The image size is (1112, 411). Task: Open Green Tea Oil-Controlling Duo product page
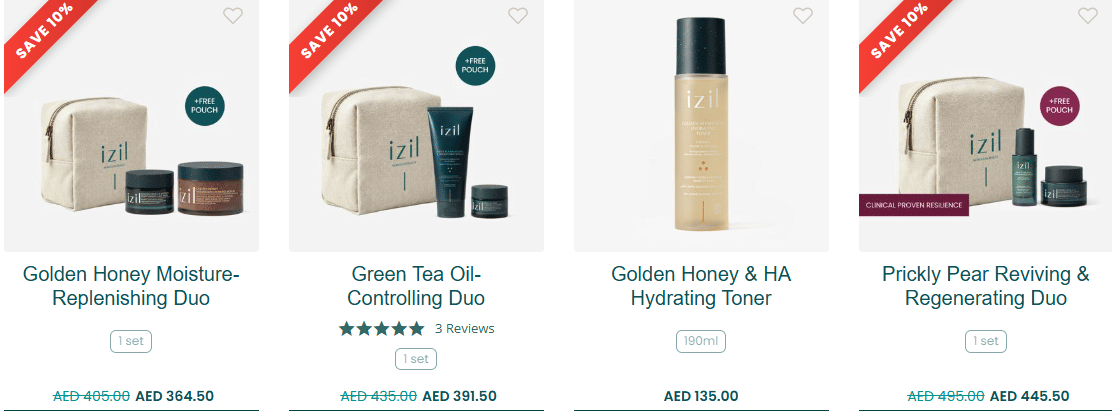point(416,286)
